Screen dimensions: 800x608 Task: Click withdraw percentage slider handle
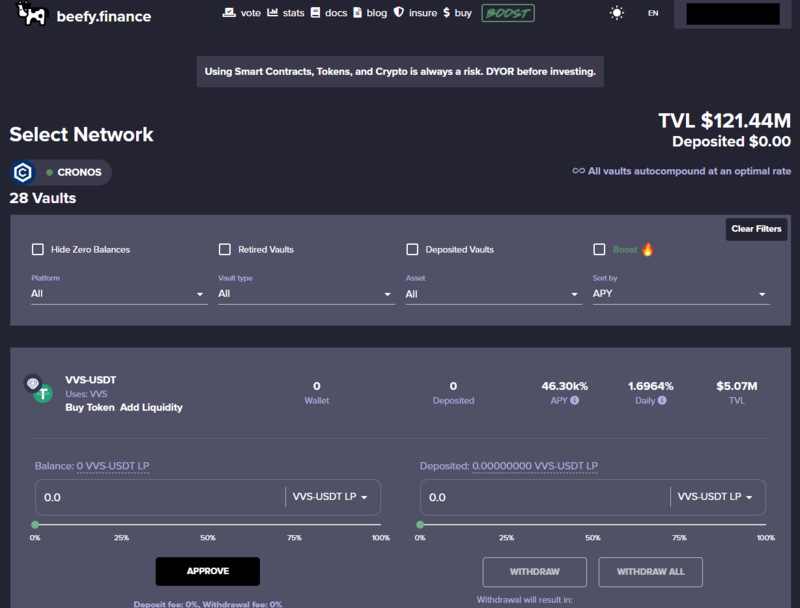(x=420, y=524)
